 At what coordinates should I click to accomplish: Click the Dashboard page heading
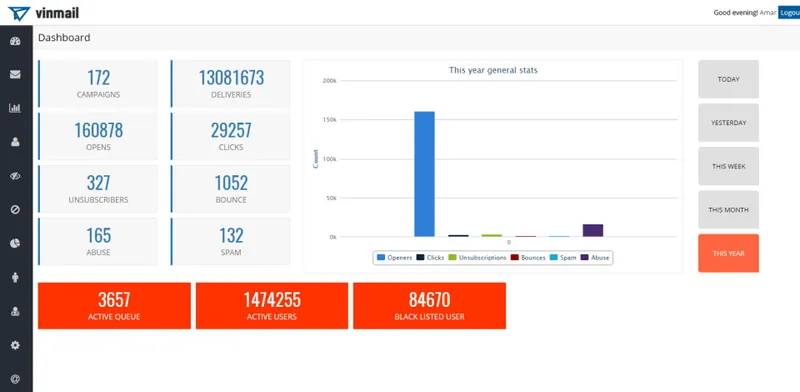[64, 38]
